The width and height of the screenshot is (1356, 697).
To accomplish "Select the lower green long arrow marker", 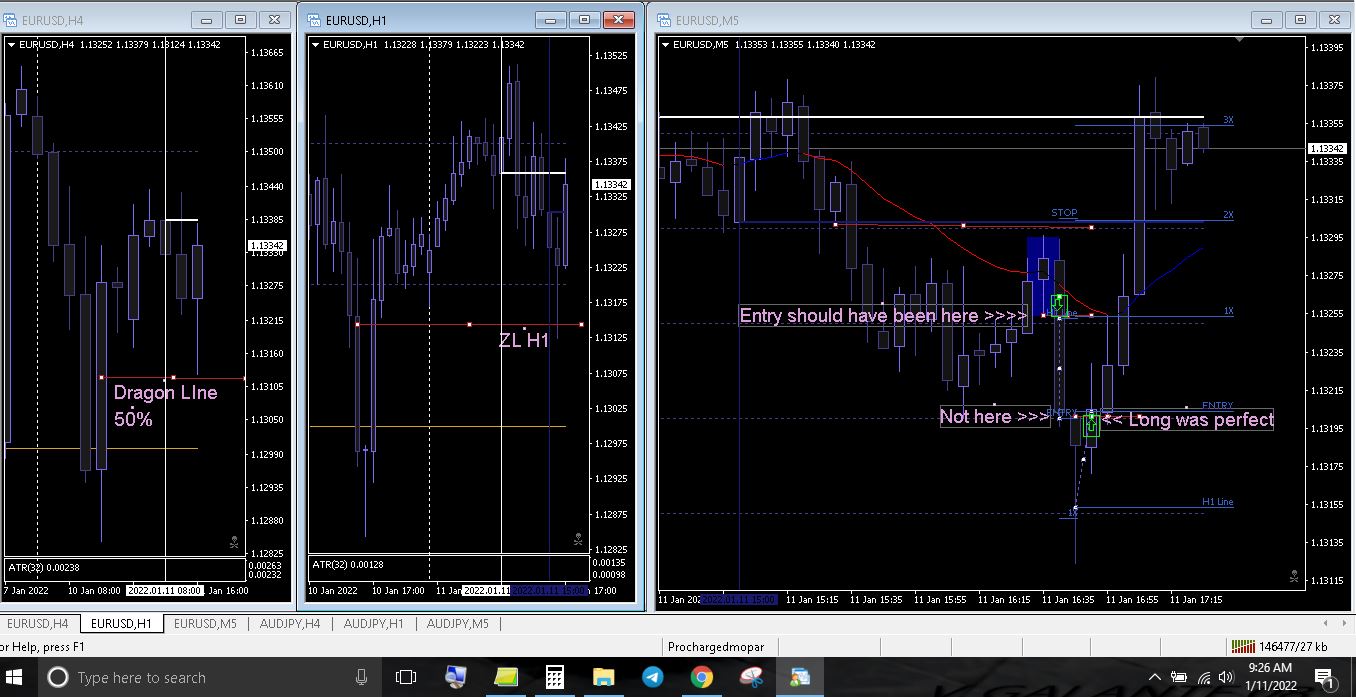I will (x=1091, y=425).
